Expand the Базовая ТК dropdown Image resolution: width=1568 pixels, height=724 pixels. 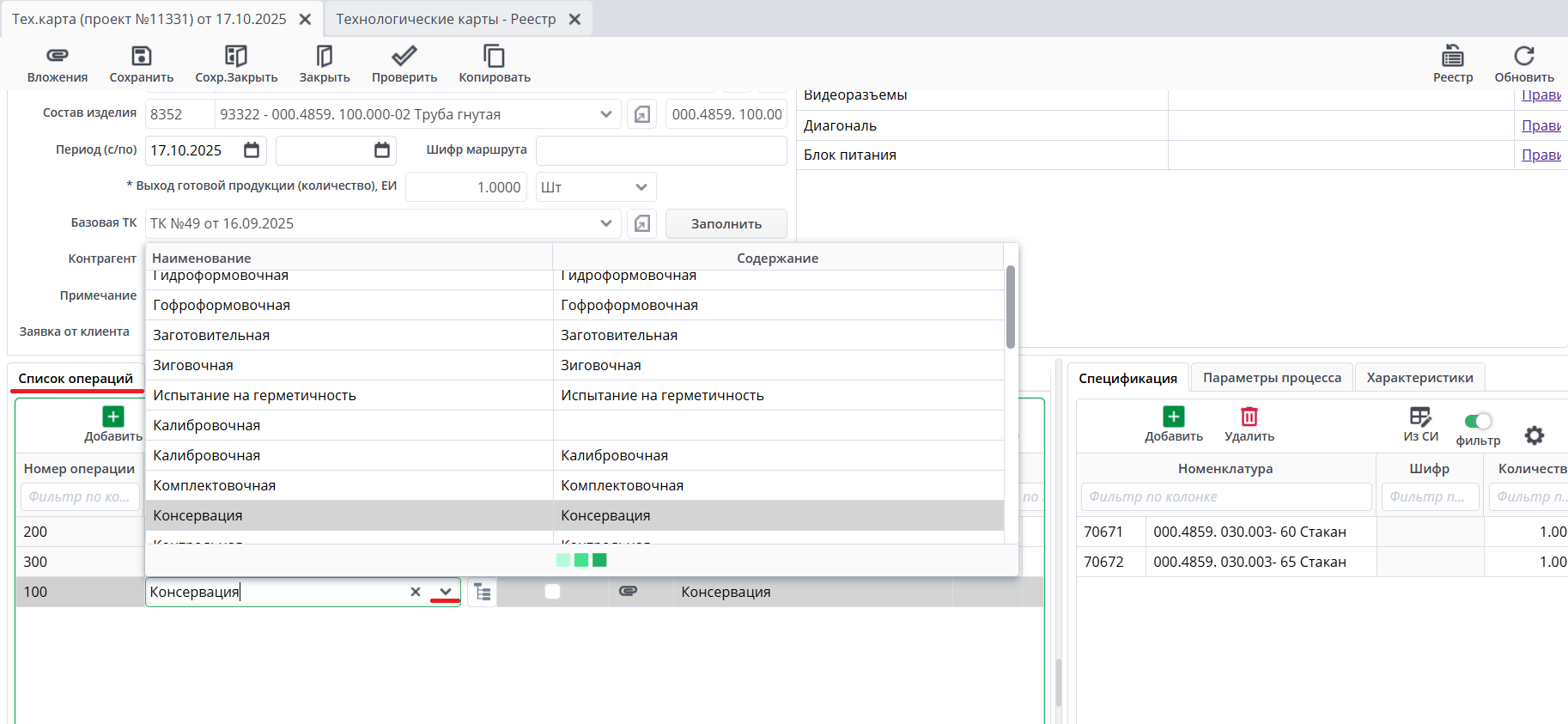pos(605,223)
